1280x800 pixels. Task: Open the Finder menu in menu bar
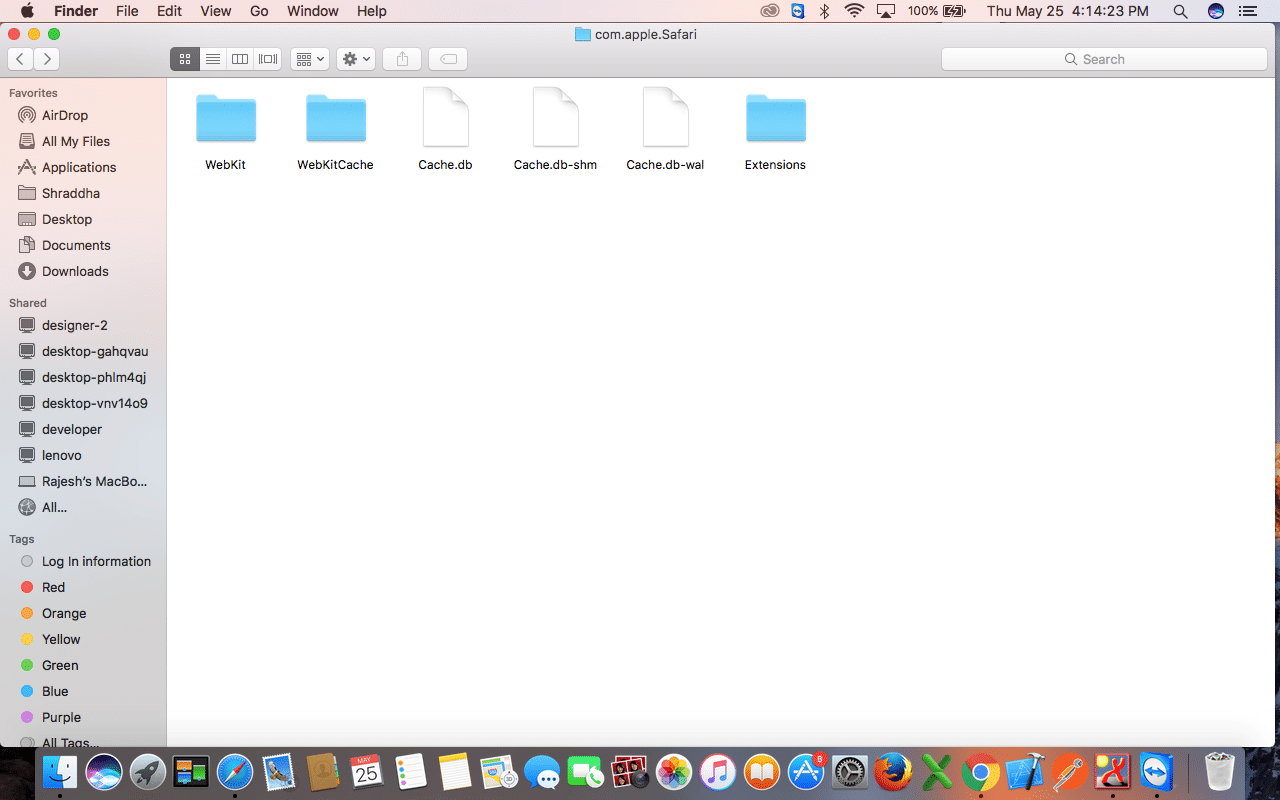pyautogui.click(x=76, y=11)
